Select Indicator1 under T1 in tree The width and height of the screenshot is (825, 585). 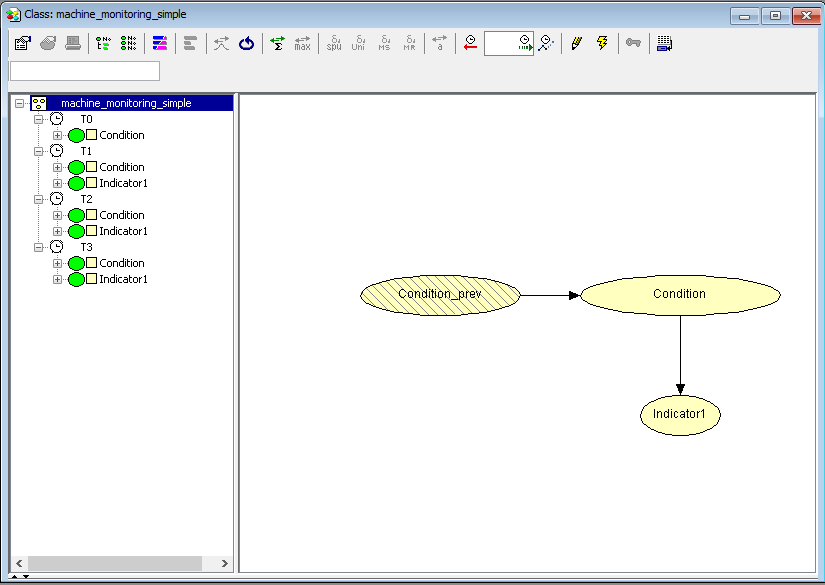[x=123, y=183]
